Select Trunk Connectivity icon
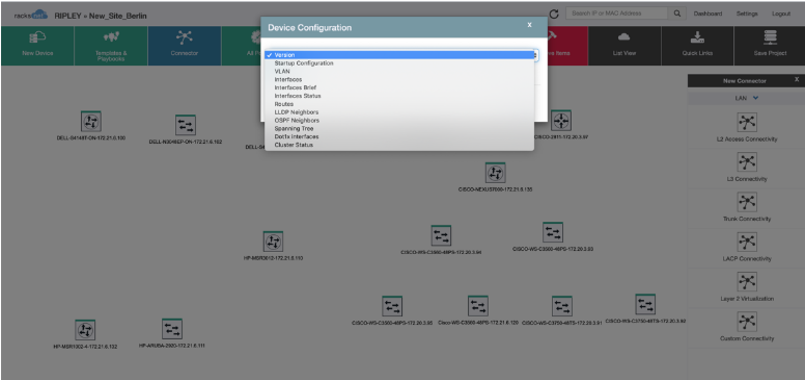The width and height of the screenshot is (806, 380). [746, 202]
